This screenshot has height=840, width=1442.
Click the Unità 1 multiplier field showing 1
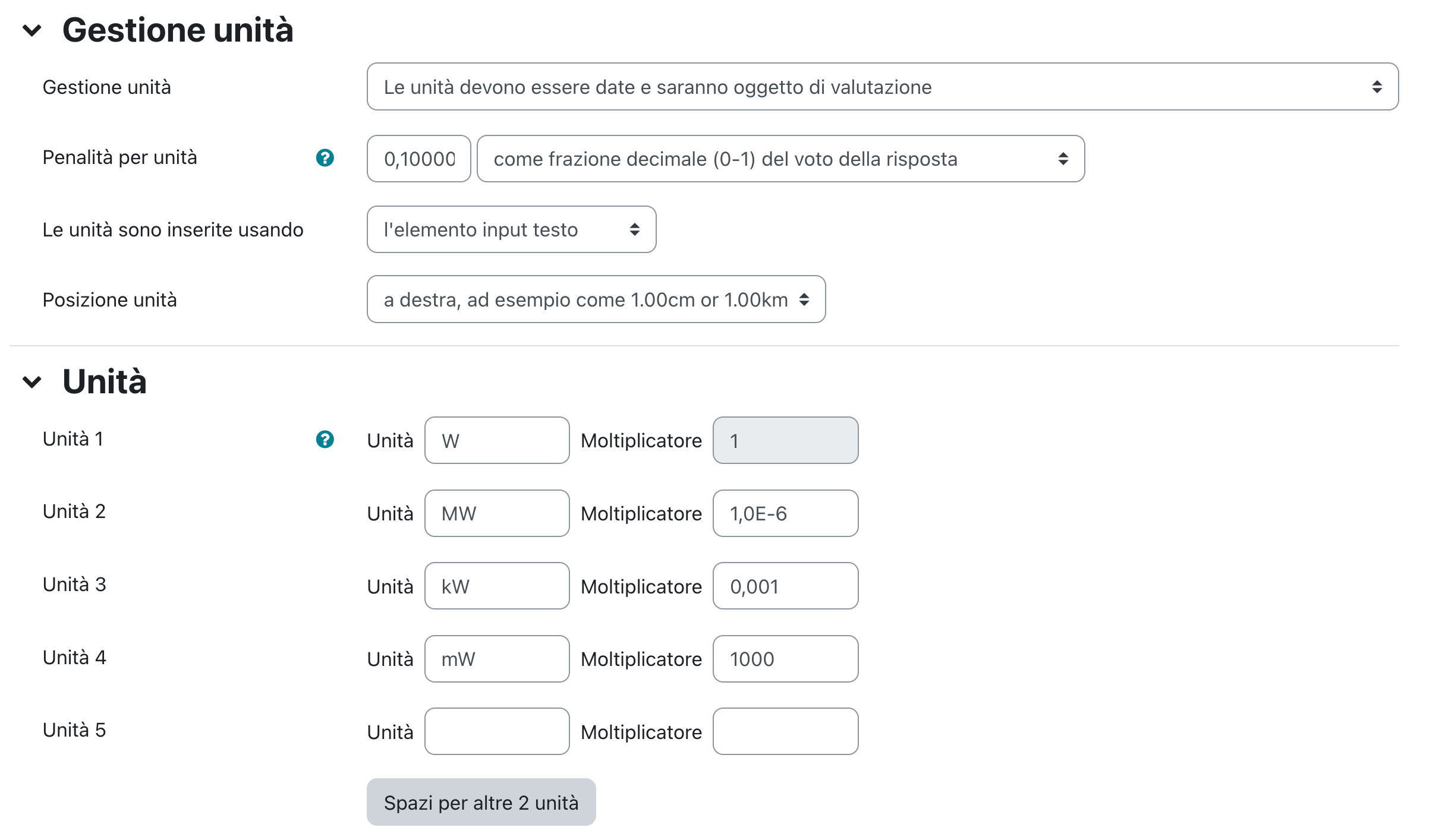pyautogui.click(x=785, y=440)
